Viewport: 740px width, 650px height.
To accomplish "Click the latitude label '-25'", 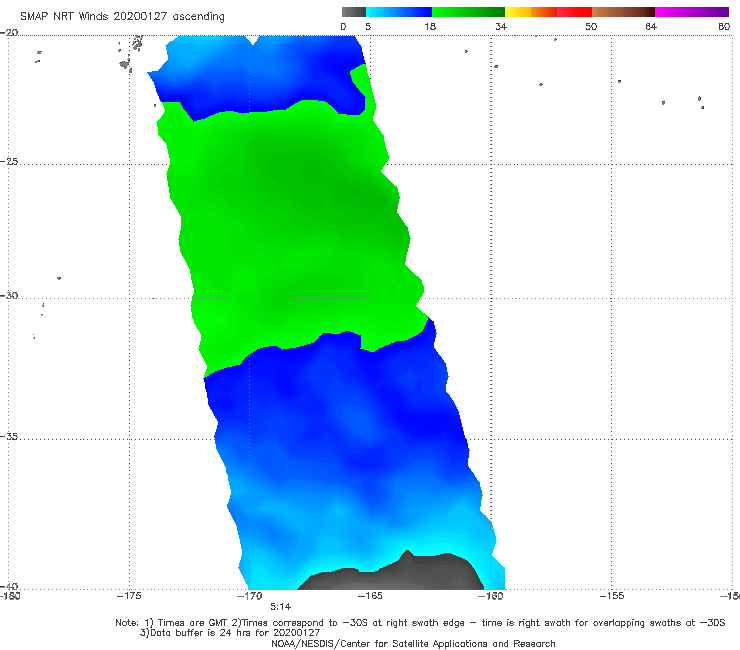I will coord(9,161).
